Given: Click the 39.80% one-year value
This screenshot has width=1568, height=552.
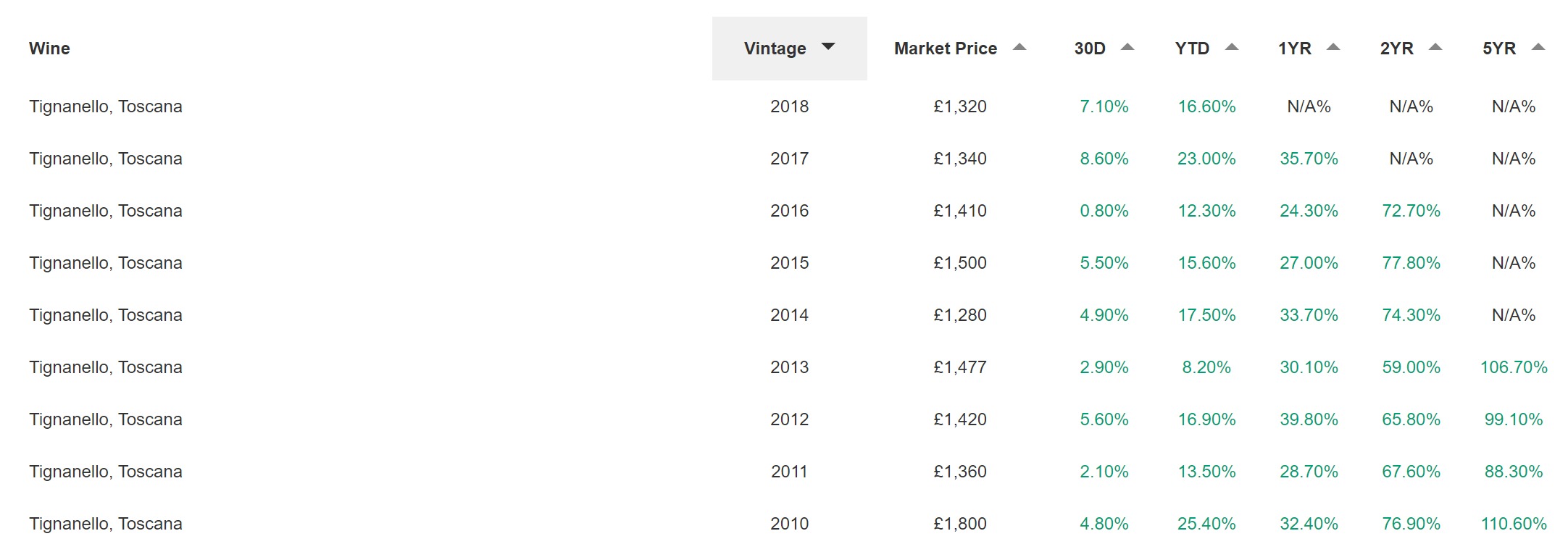Looking at the screenshot, I should pos(1309,419).
